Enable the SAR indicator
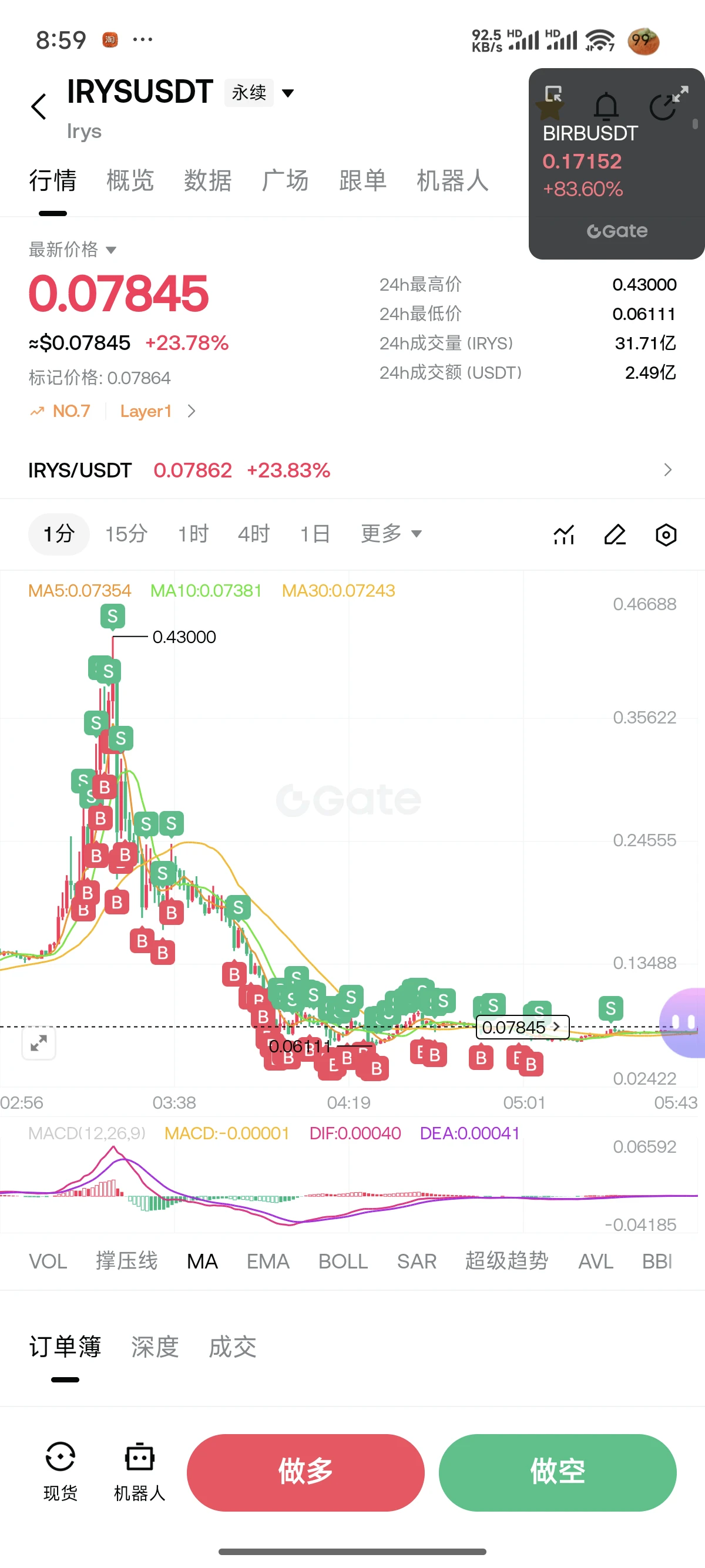The width and height of the screenshot is (705, 1568). point(417,1261)
